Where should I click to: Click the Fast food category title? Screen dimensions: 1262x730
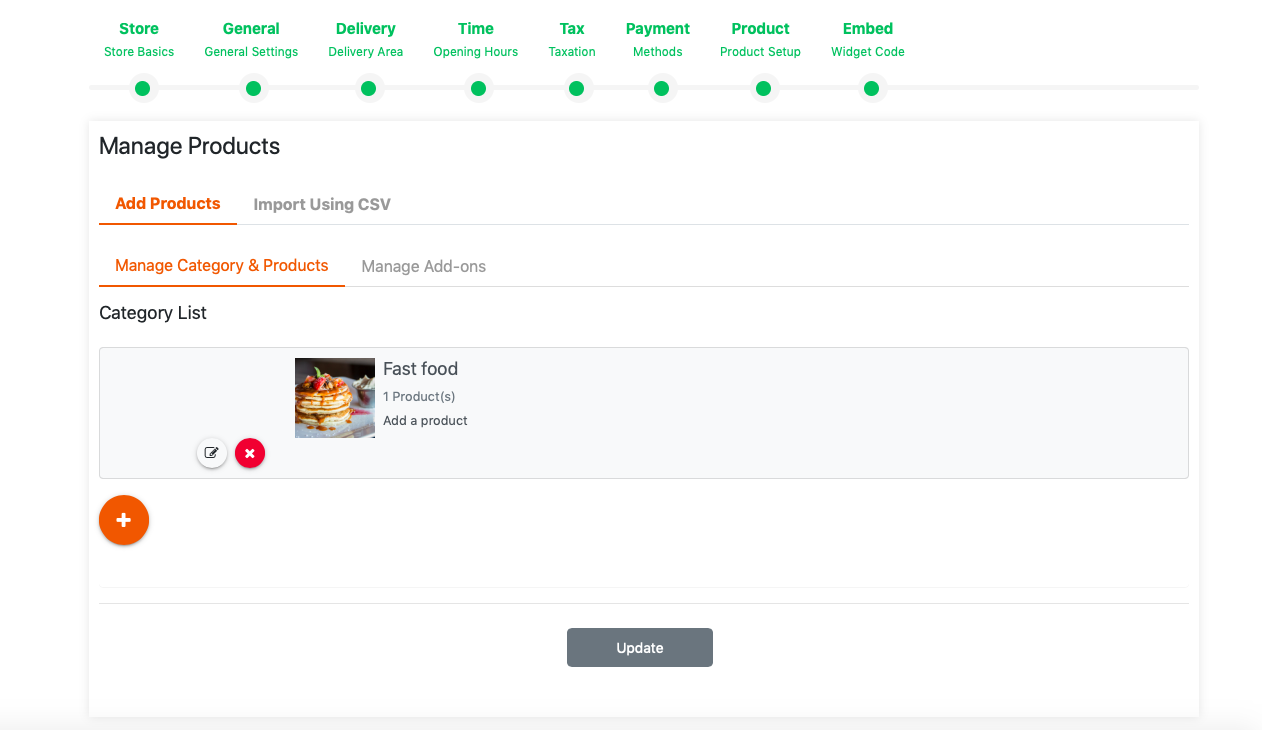point(420,369)
